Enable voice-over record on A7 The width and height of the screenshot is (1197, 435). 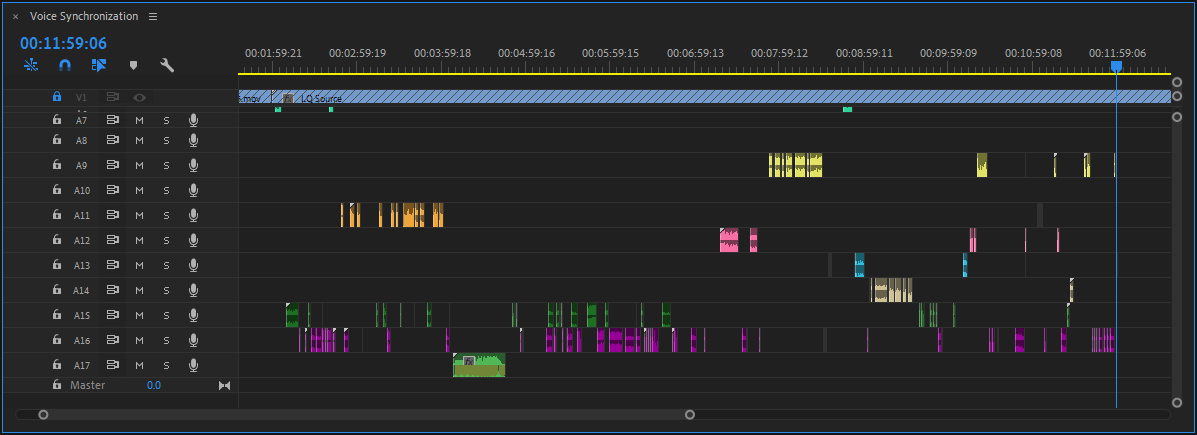coord(193,120)
